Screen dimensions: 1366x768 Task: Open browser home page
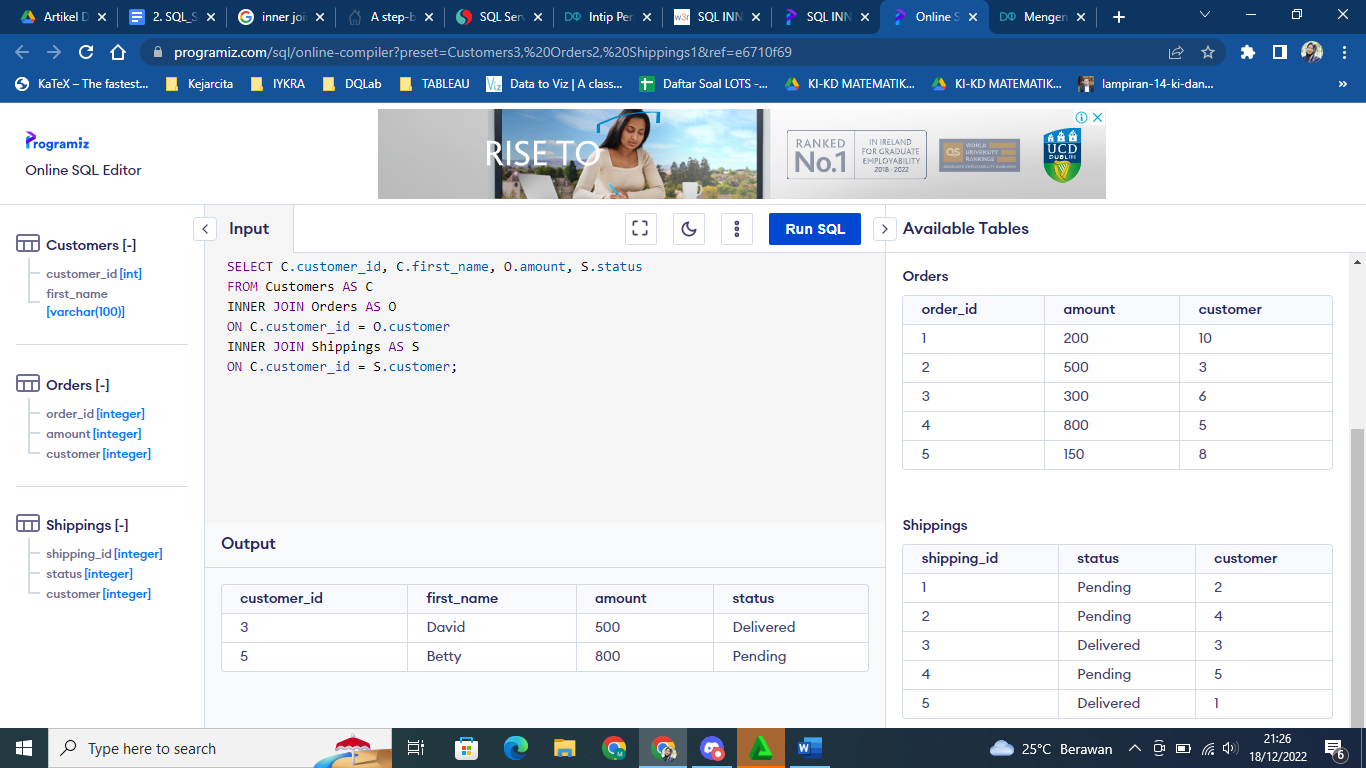[x=118, y=52]
